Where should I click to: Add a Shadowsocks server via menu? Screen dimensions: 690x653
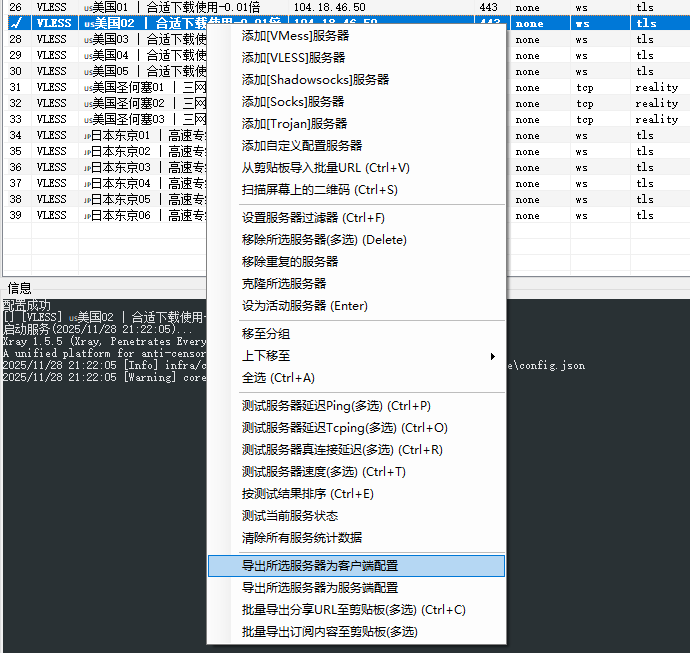coord(315,79)
